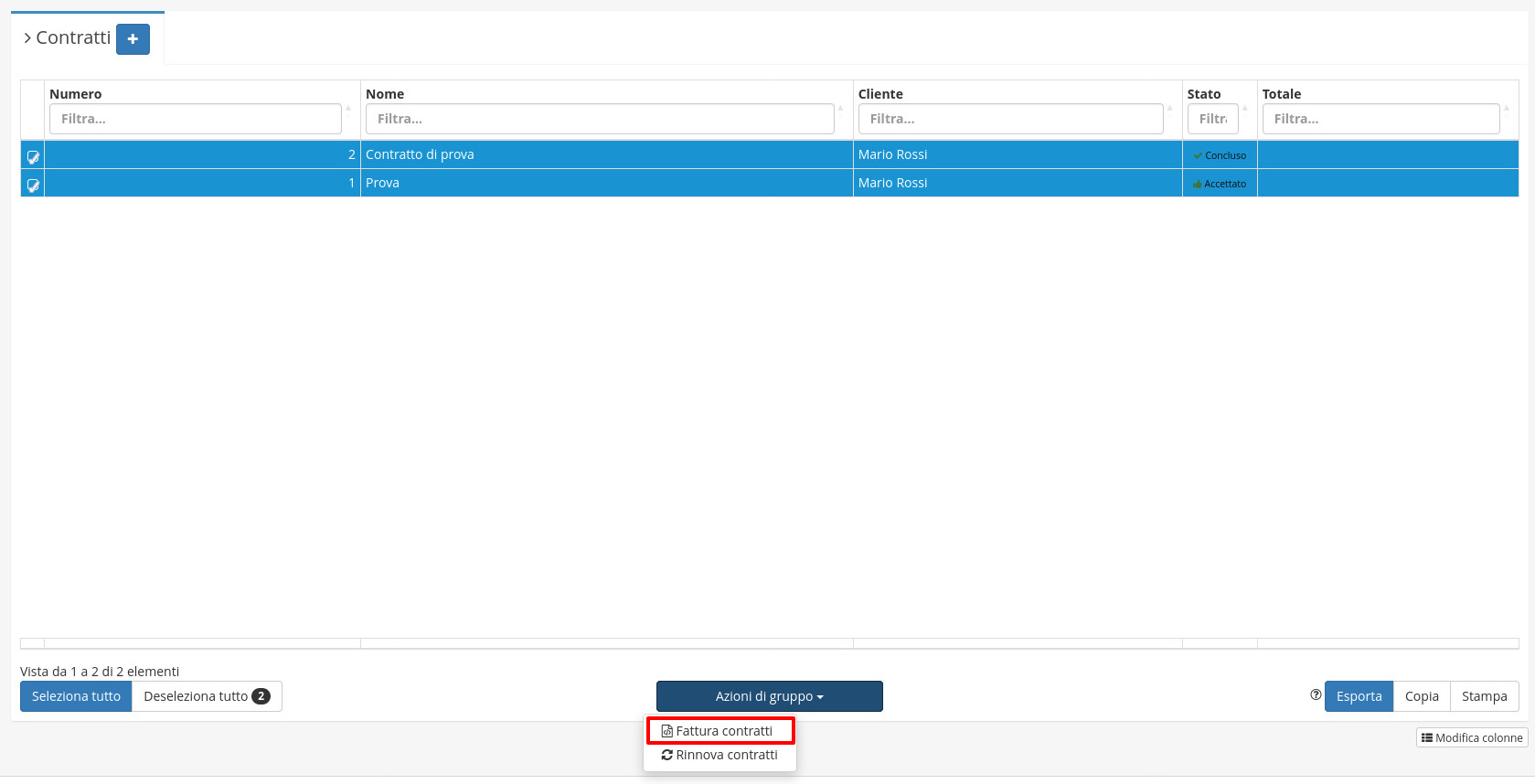Uncheck the checkbox for the Prova contract

coord(33,185)
